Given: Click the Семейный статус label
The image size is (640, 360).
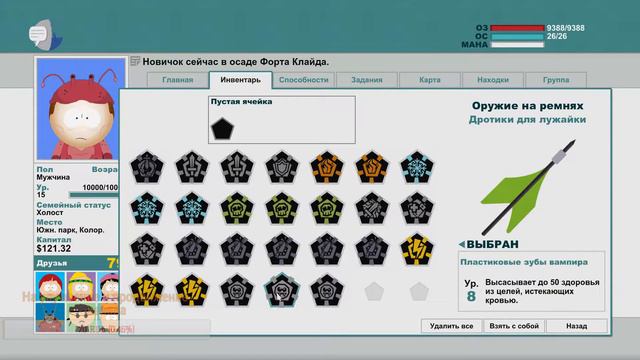Looking at the screenshot, I should pyautogui.click(x=73, y=205).
